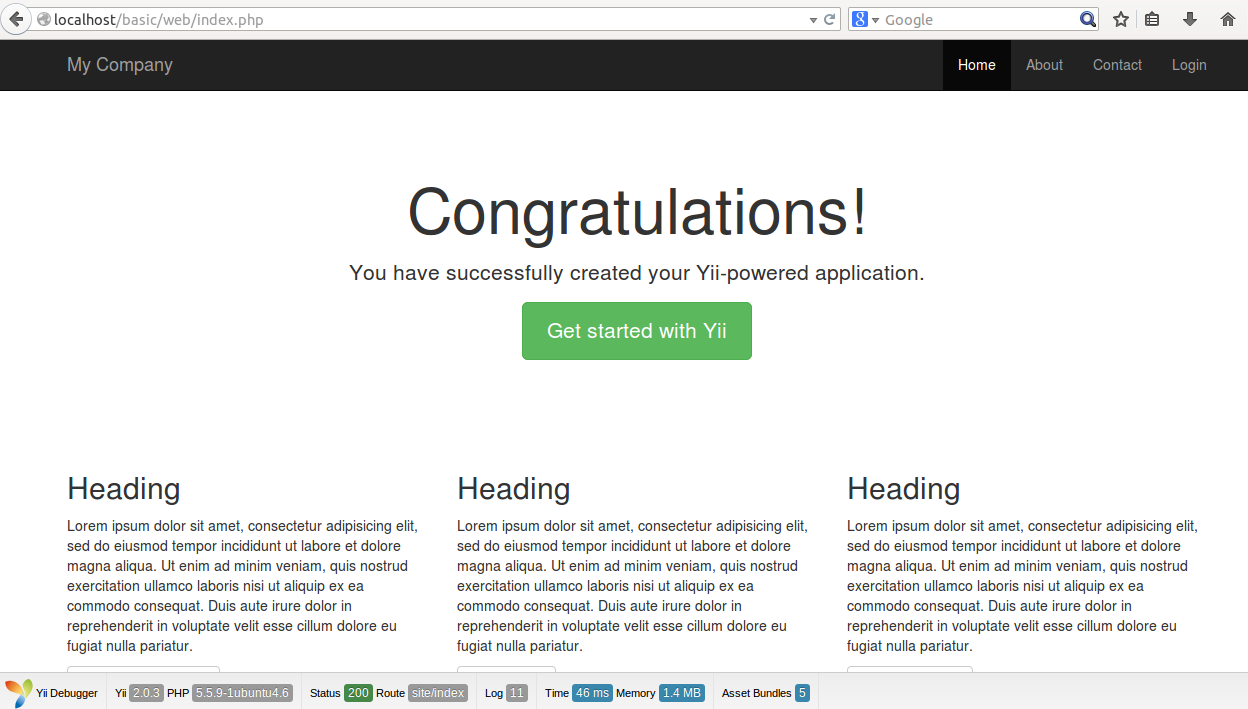Navigate to browser home page icon
This screenshot has width=1248, height=709.
point(1228,18)
